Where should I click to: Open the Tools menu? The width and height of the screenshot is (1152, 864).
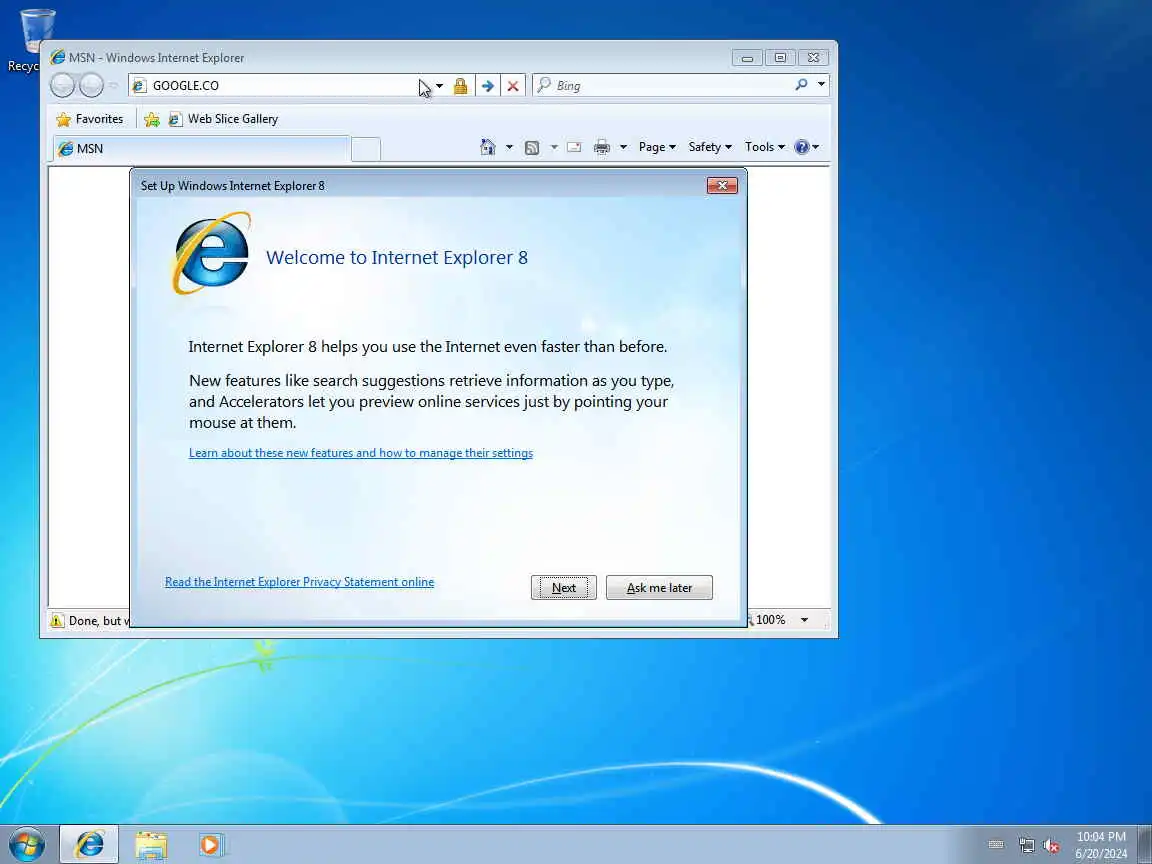(764, 147)
